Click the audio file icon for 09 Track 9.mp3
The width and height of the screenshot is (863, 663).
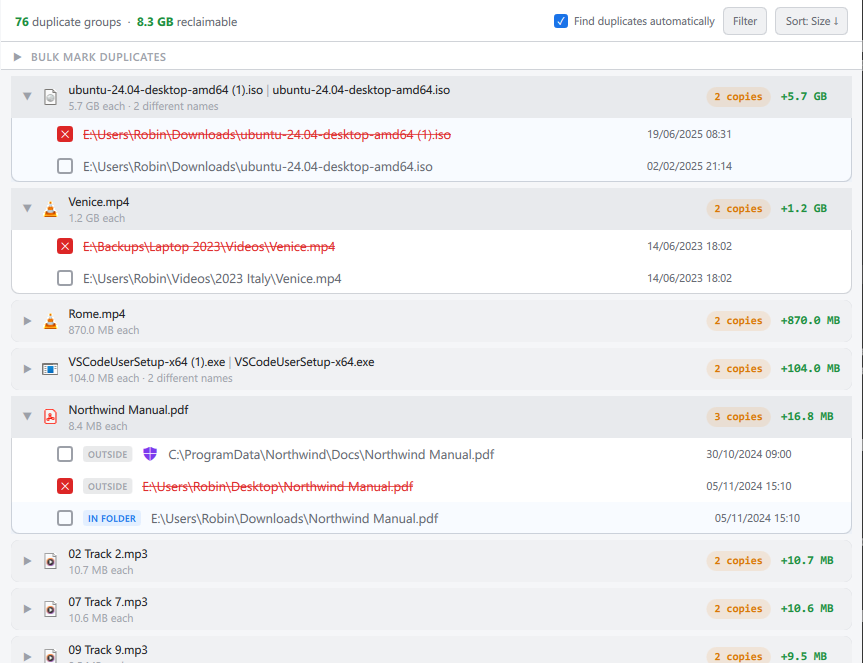[x=50, y=655]
